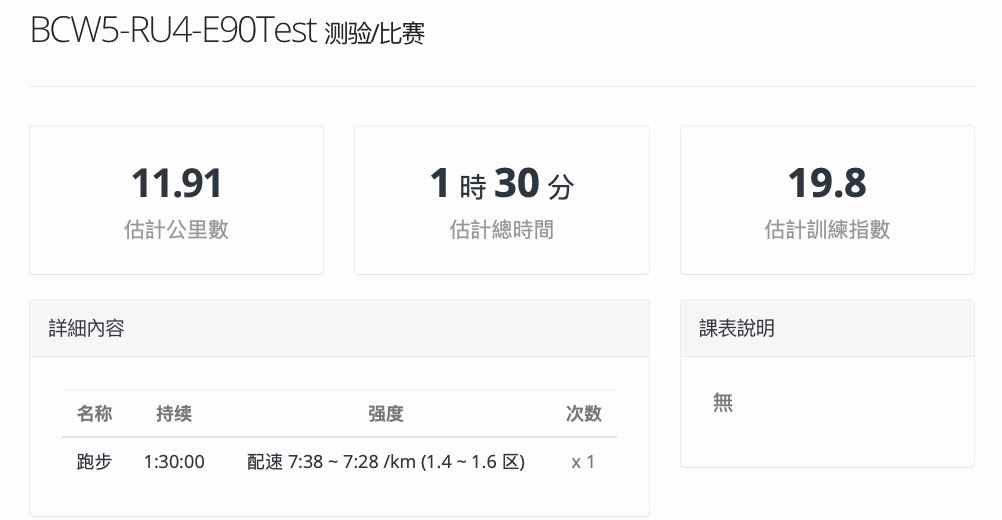Screen dimensions: 1002x520
Task: Click the BCW5-RU4-E90Test workout title
Action: tap(173, 30)
